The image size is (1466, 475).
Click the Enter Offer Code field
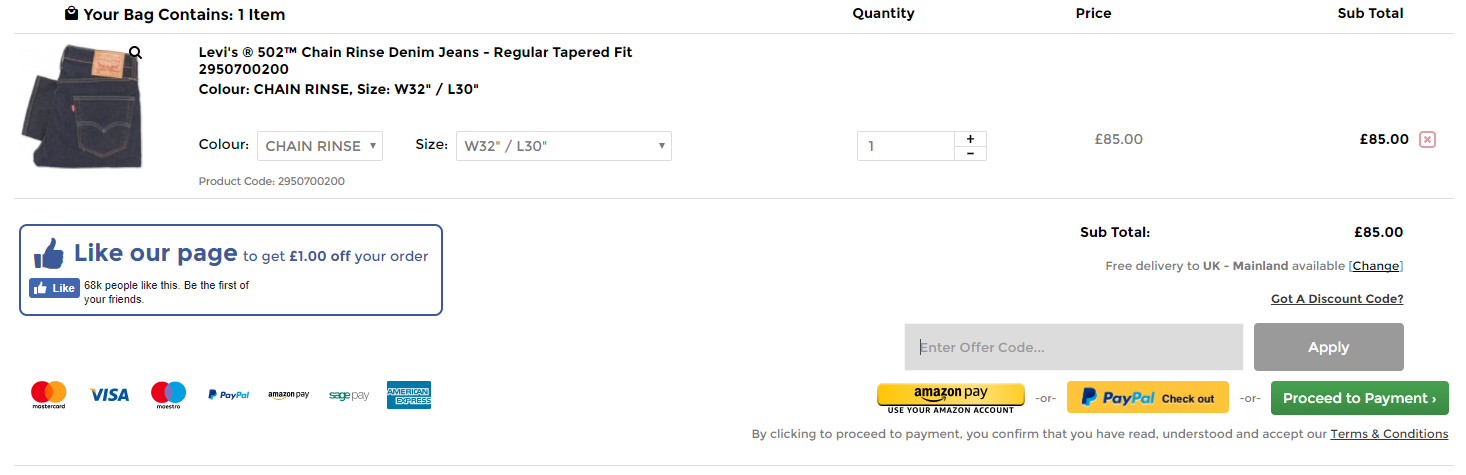(x=1073, y=347)
